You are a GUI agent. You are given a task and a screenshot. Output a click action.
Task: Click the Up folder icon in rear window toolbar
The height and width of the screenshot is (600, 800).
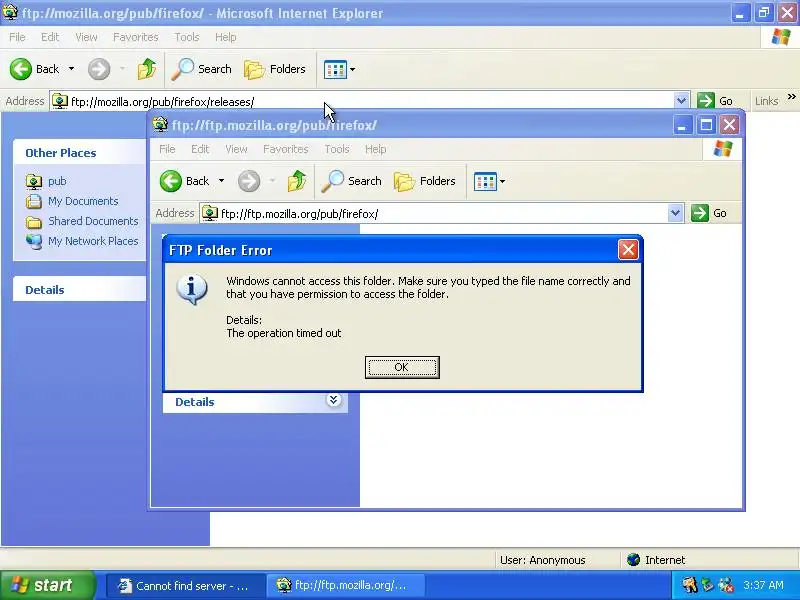147,69
